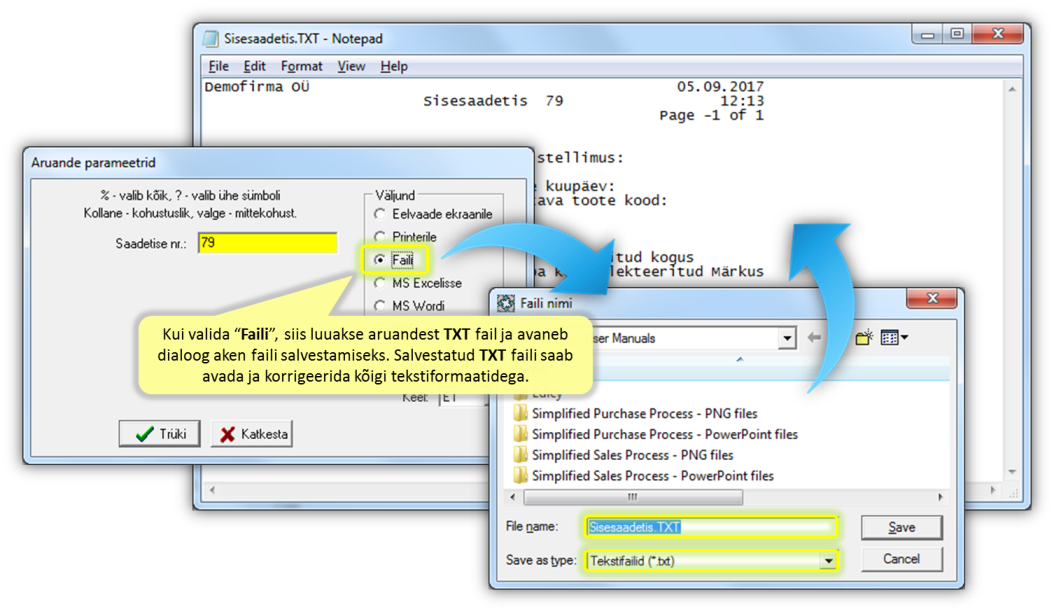Screen dimensions: 1054x612
Task: Click the Trüki button with green checkmark
Action: point(160,434)
